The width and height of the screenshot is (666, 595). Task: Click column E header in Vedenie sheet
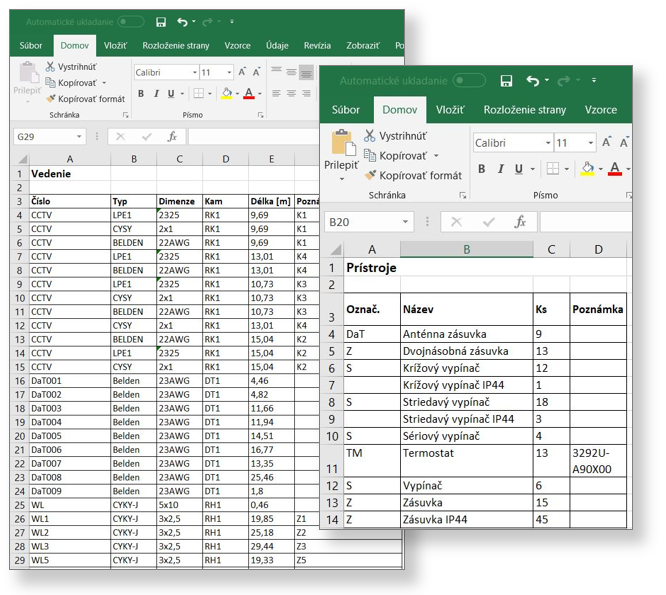(x=271, y=159)
